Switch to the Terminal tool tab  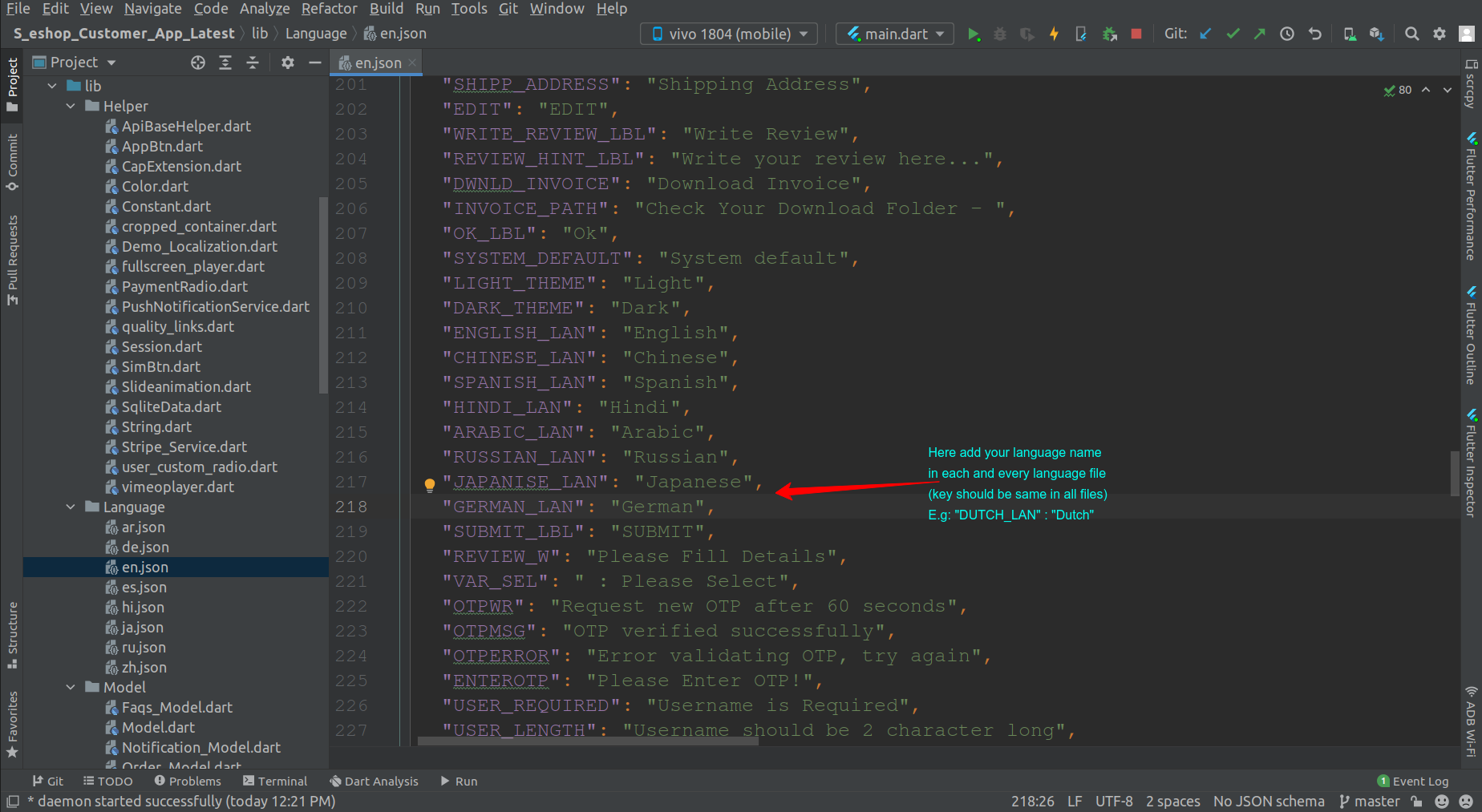coord(275,781)
